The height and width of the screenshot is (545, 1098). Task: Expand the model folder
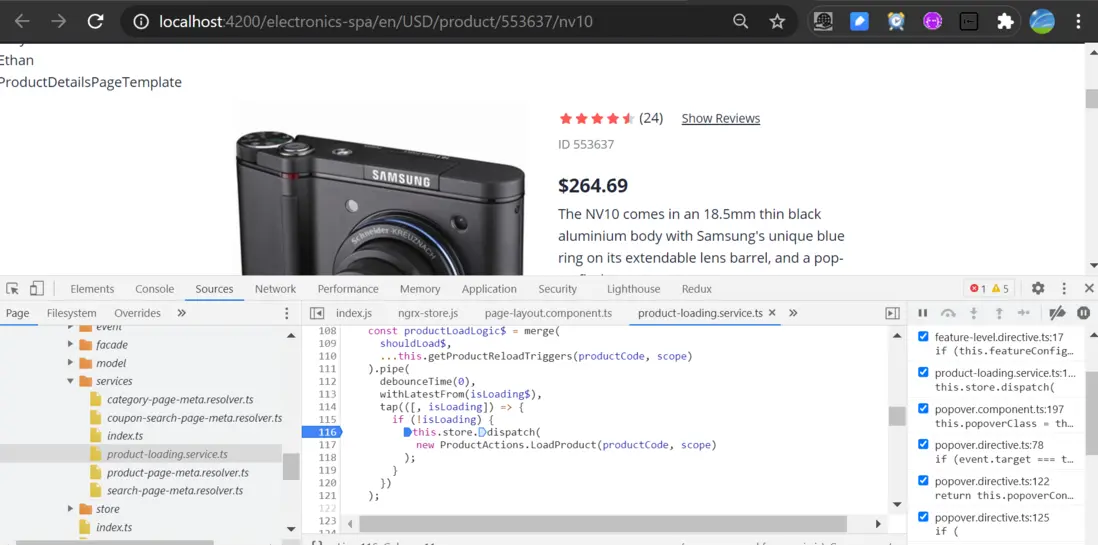point(71,363)
